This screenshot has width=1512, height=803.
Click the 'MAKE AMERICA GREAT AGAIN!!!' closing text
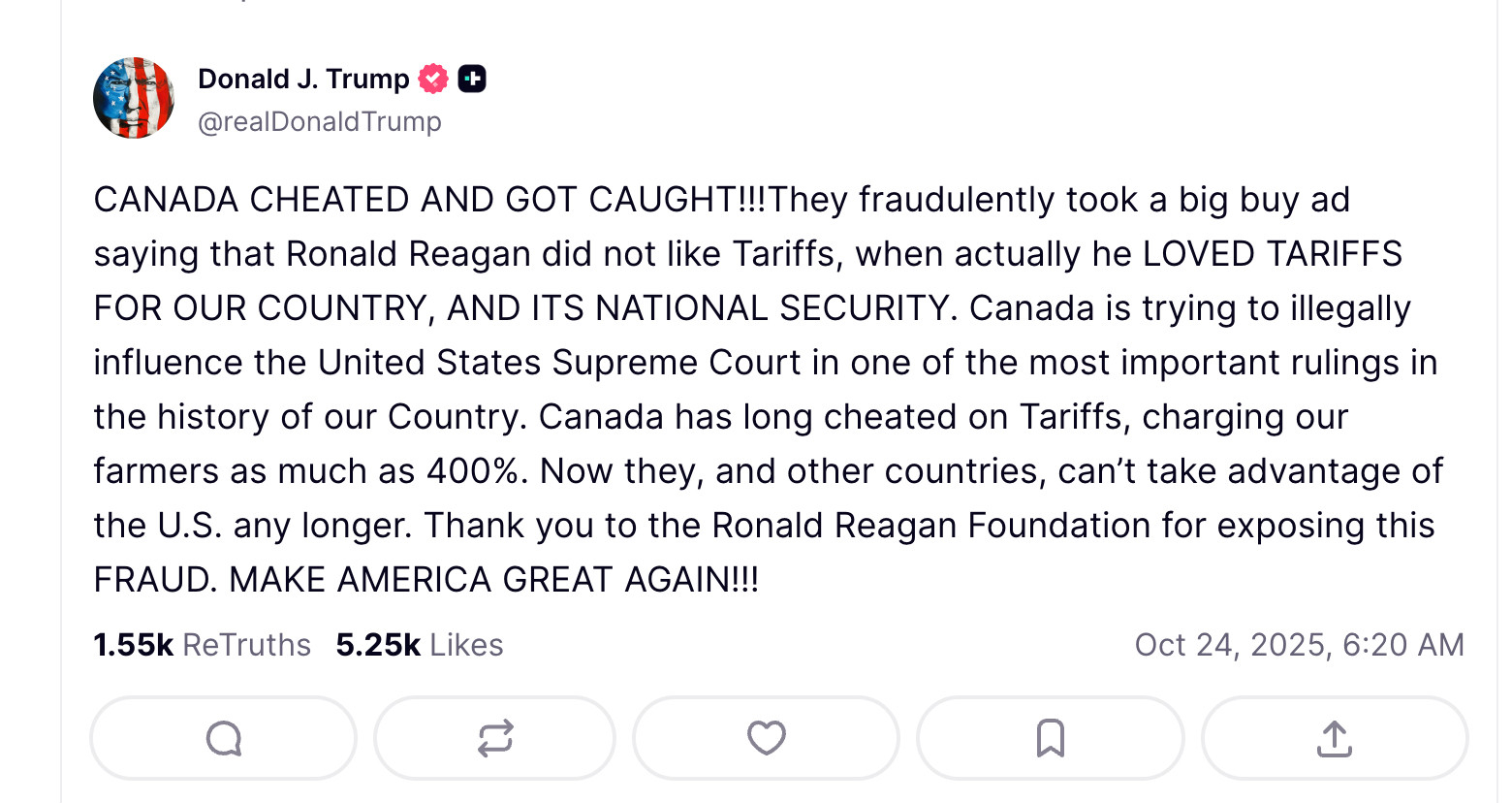coord(493,580)
